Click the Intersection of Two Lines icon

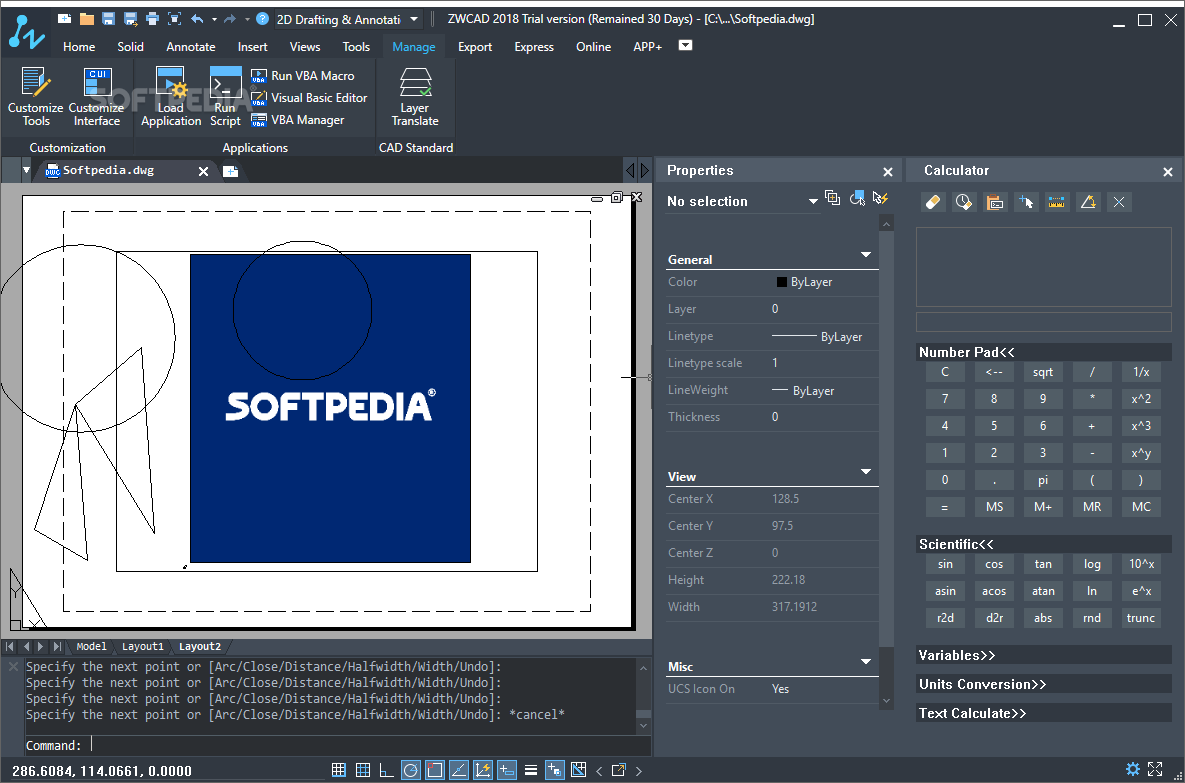(1118, 202)
